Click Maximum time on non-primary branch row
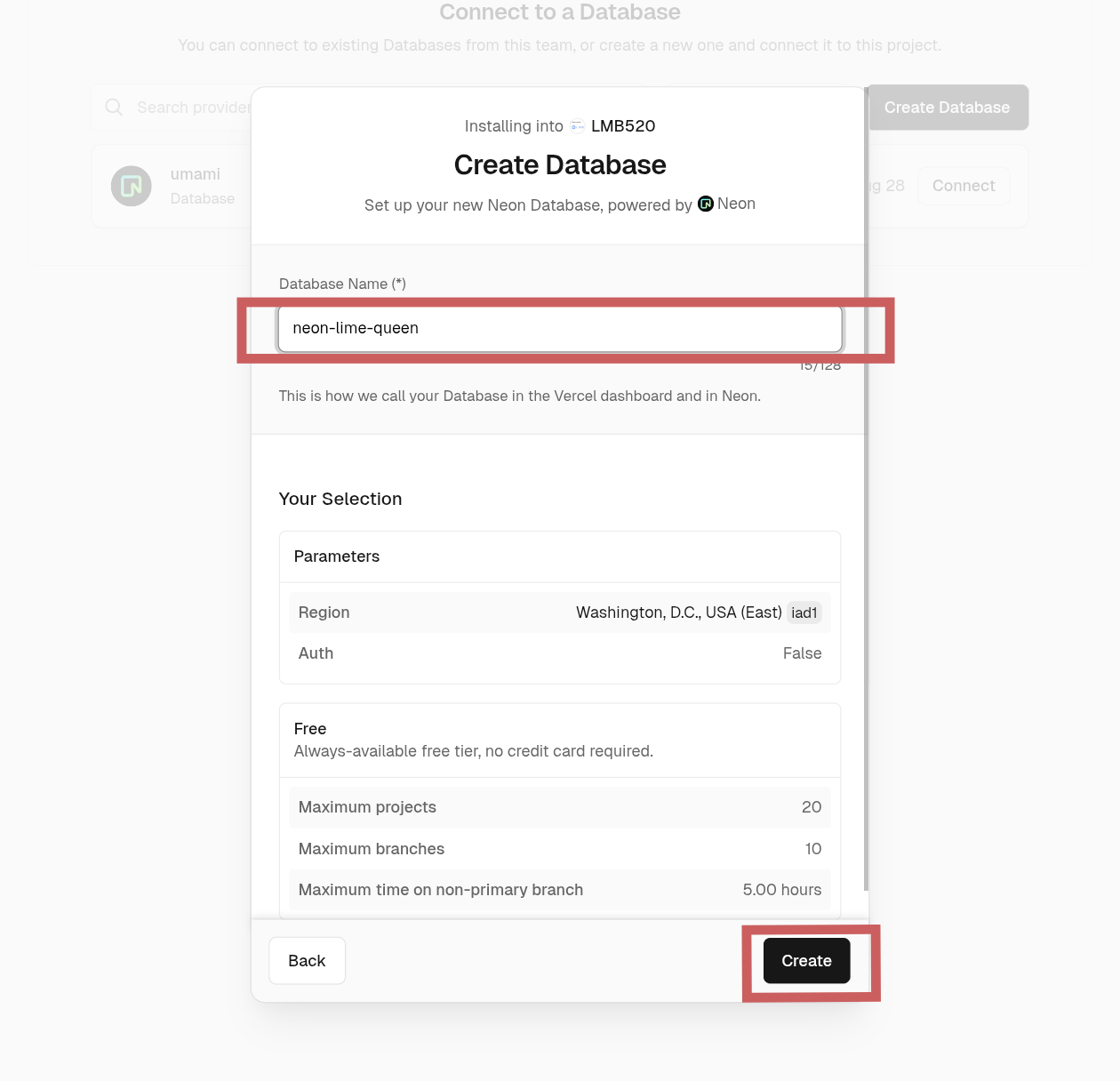The height and width of the screenshot is (1081, 1120). 560,890
